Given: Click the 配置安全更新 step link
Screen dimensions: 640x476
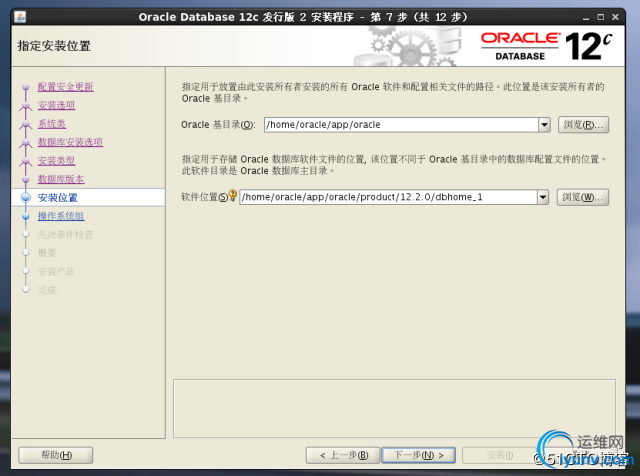Looking at the screenshot, I should [x=66, y=87].
